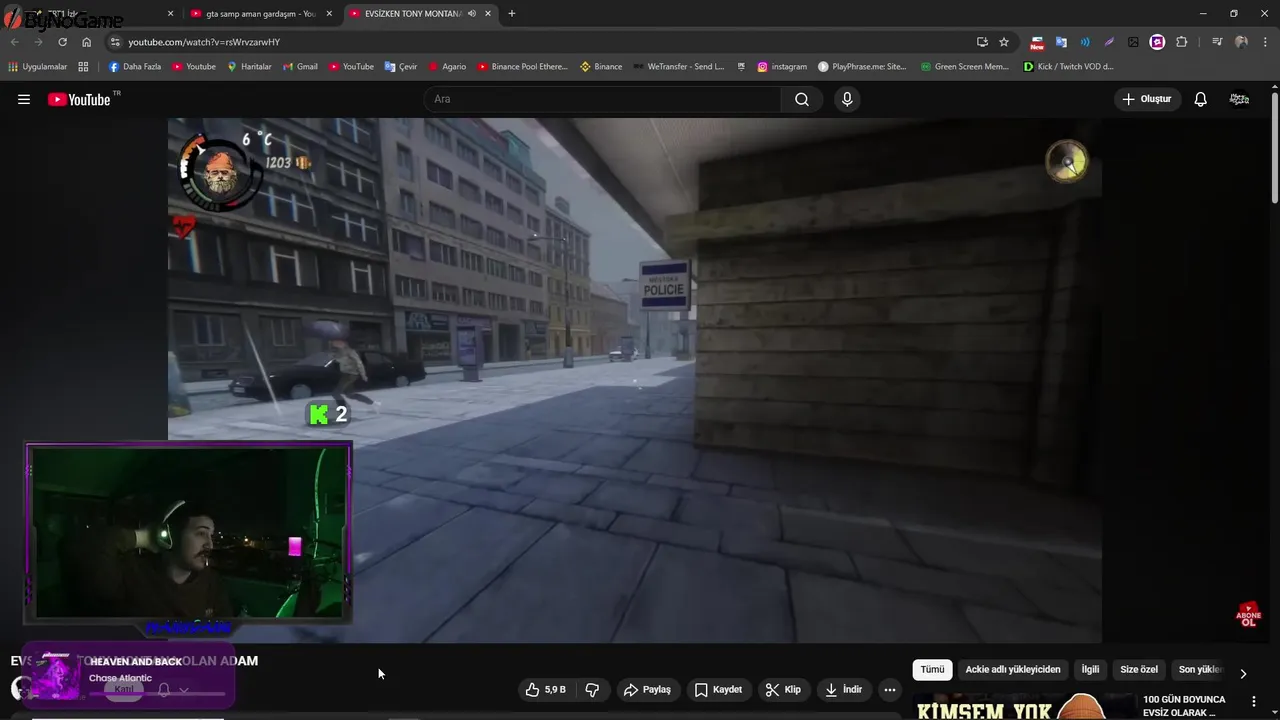Open WeTransfer bookmark

679,67
